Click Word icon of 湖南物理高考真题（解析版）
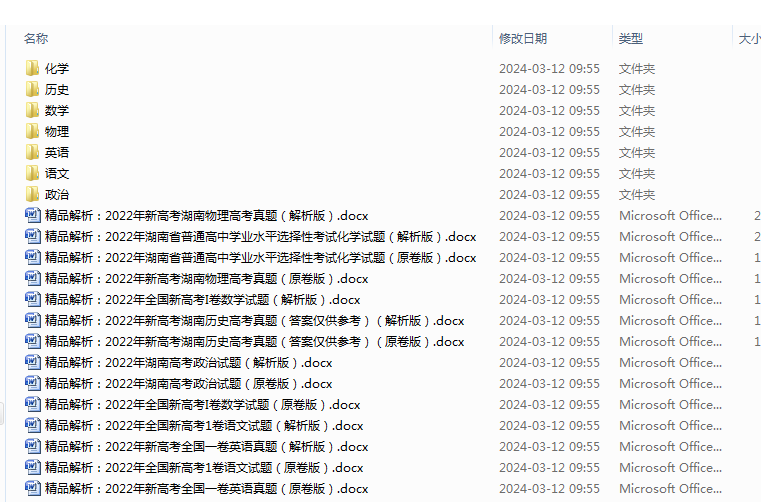 pyautogui.click(x=33, y=216)
